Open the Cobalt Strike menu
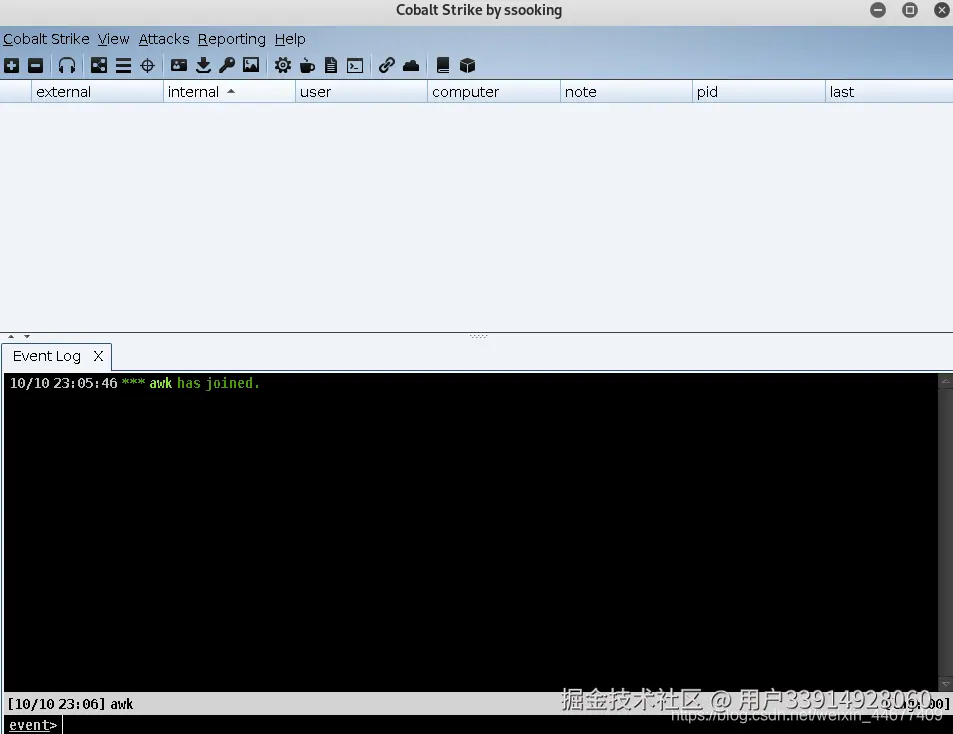 (46, 39)
